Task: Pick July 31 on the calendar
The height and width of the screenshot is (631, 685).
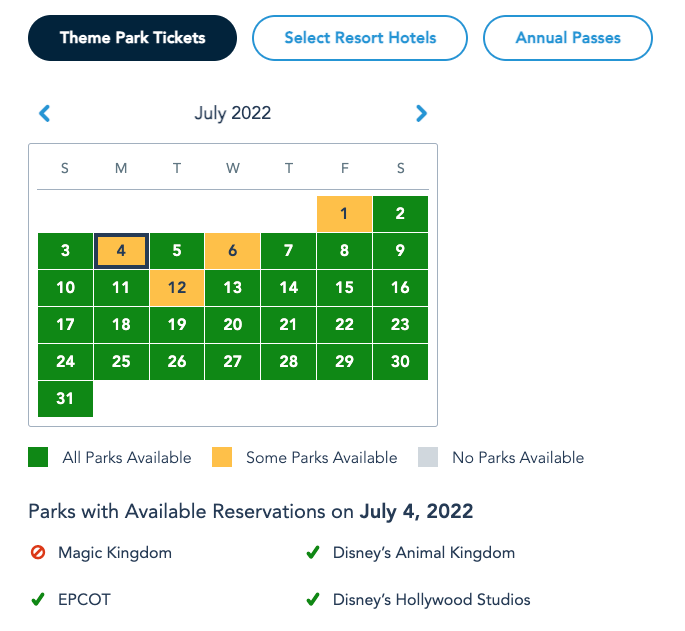Action: (65, 398)
